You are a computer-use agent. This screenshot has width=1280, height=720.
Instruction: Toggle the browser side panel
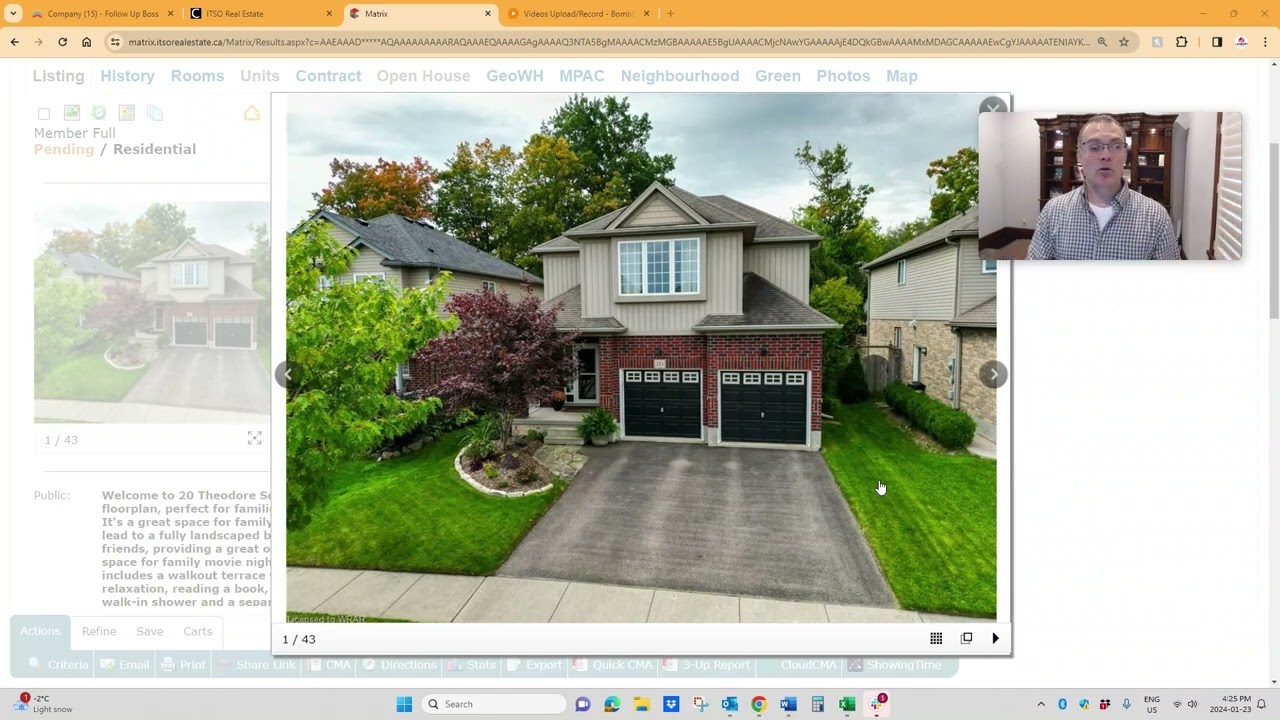click(1217, 42)
